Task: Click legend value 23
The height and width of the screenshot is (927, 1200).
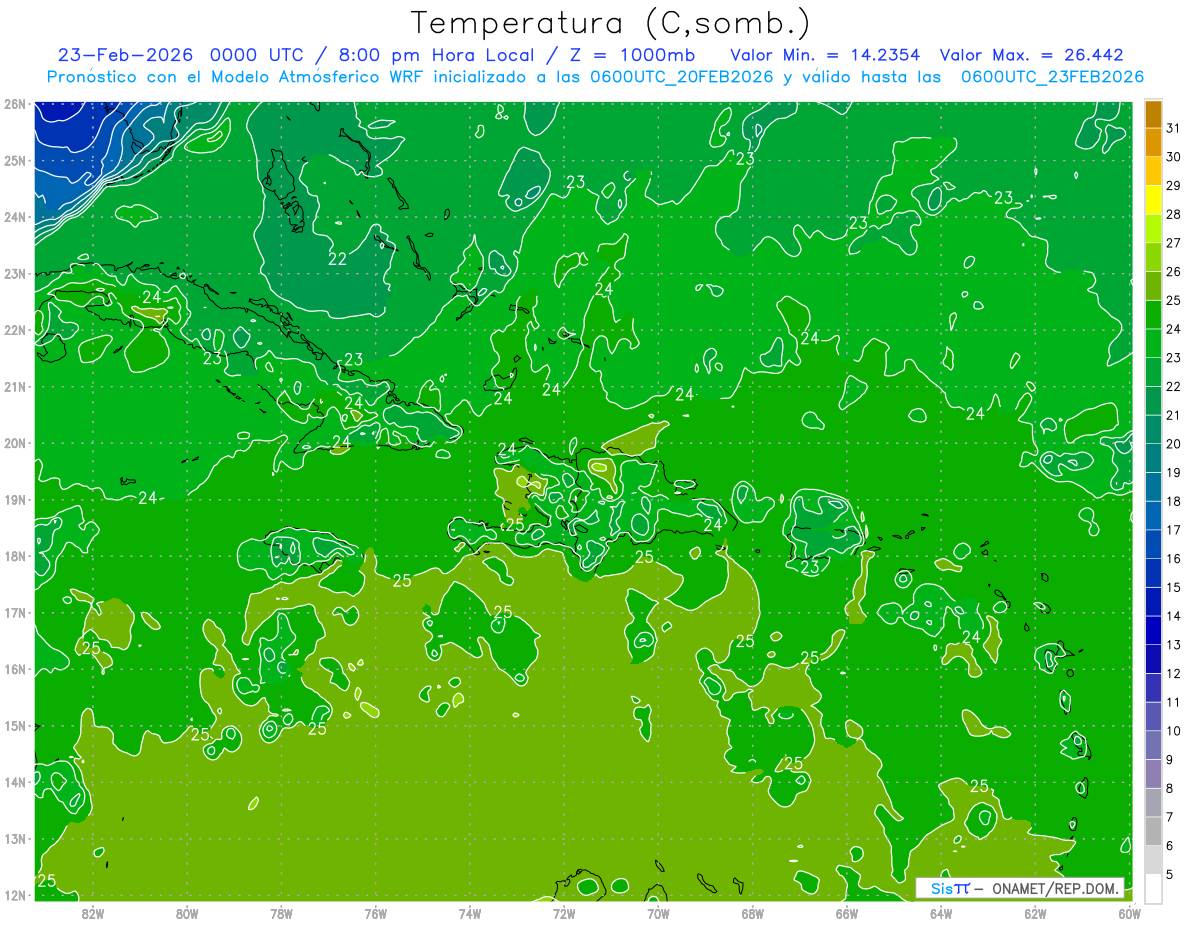Action: (1173, 358)
